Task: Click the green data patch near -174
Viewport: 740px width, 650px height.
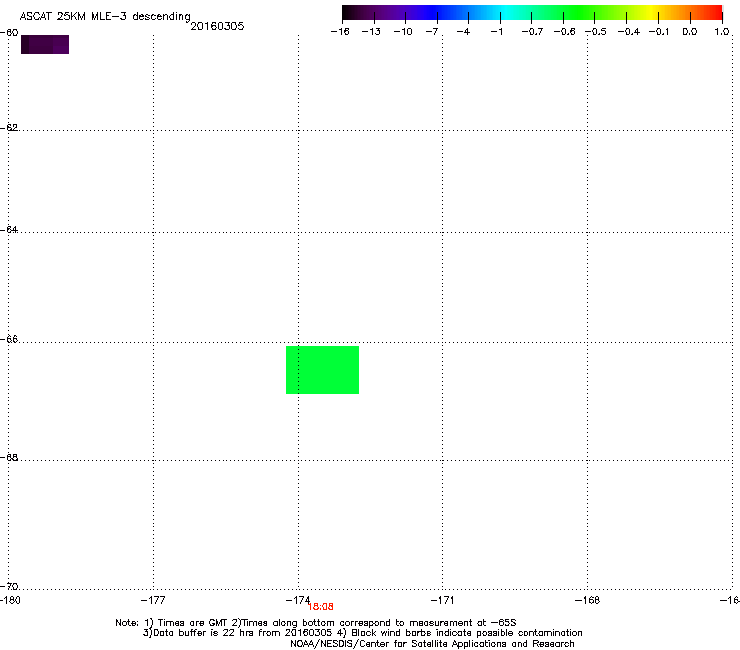Action: [x=322, y=370]
